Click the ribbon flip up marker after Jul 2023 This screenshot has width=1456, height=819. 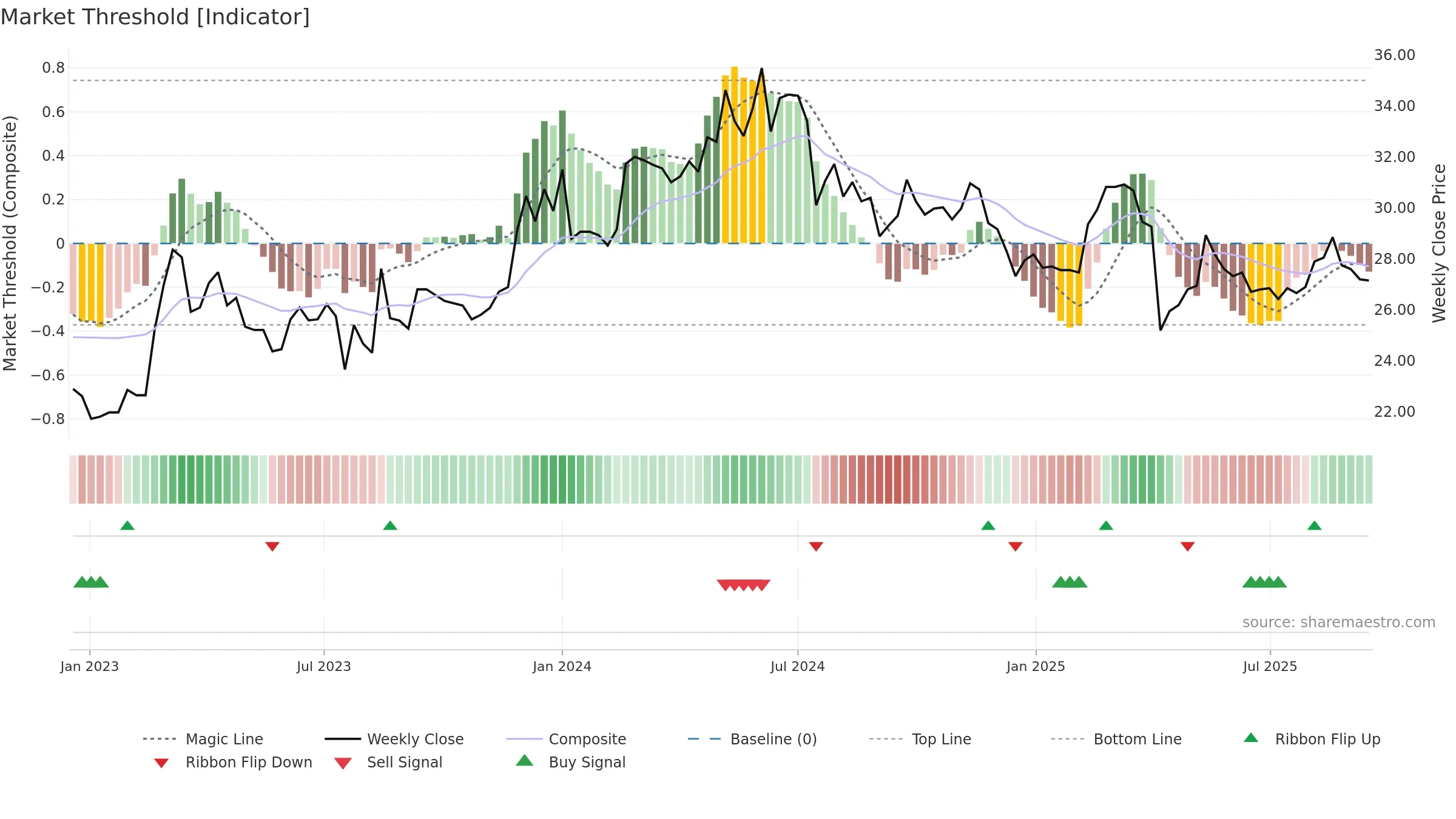coord(390,525)
